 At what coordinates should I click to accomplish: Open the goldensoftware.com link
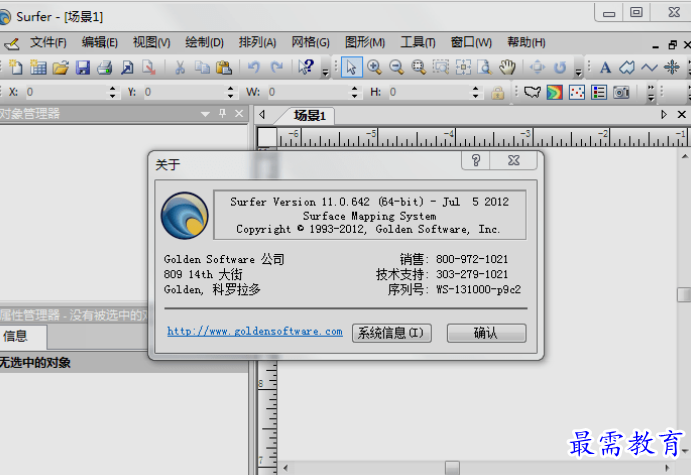(255, 331)
